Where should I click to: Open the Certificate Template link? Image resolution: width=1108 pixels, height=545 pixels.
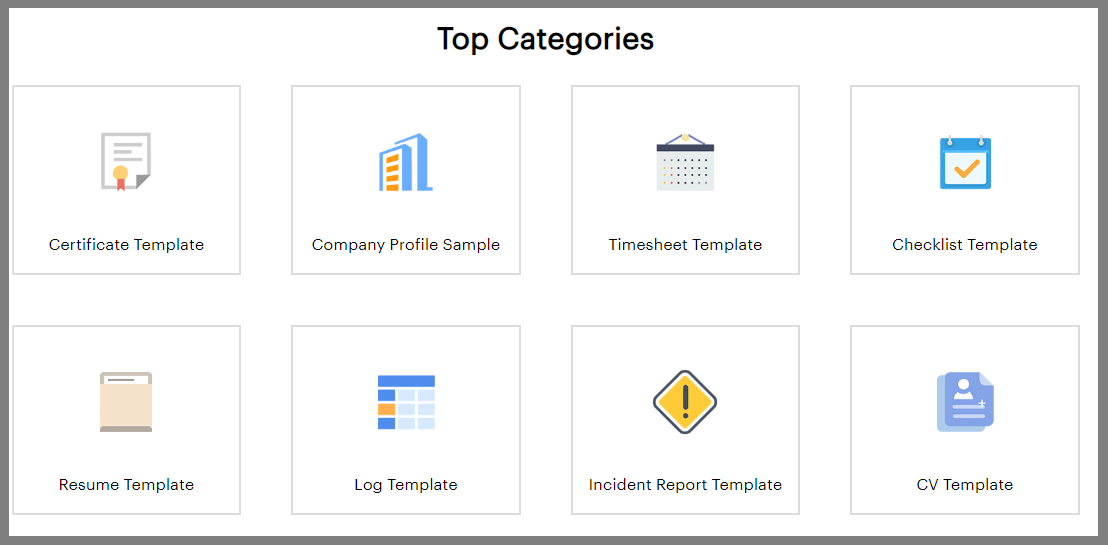tap(126, 245)
